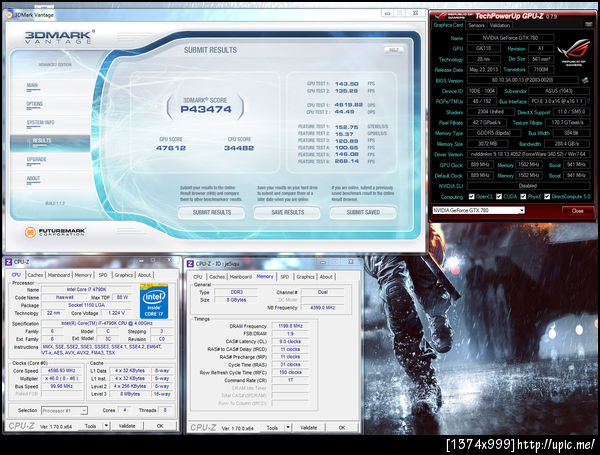Select the Memory tab in left CPU-Z
Screen dimensions: 600x455
tap(83, 275)
